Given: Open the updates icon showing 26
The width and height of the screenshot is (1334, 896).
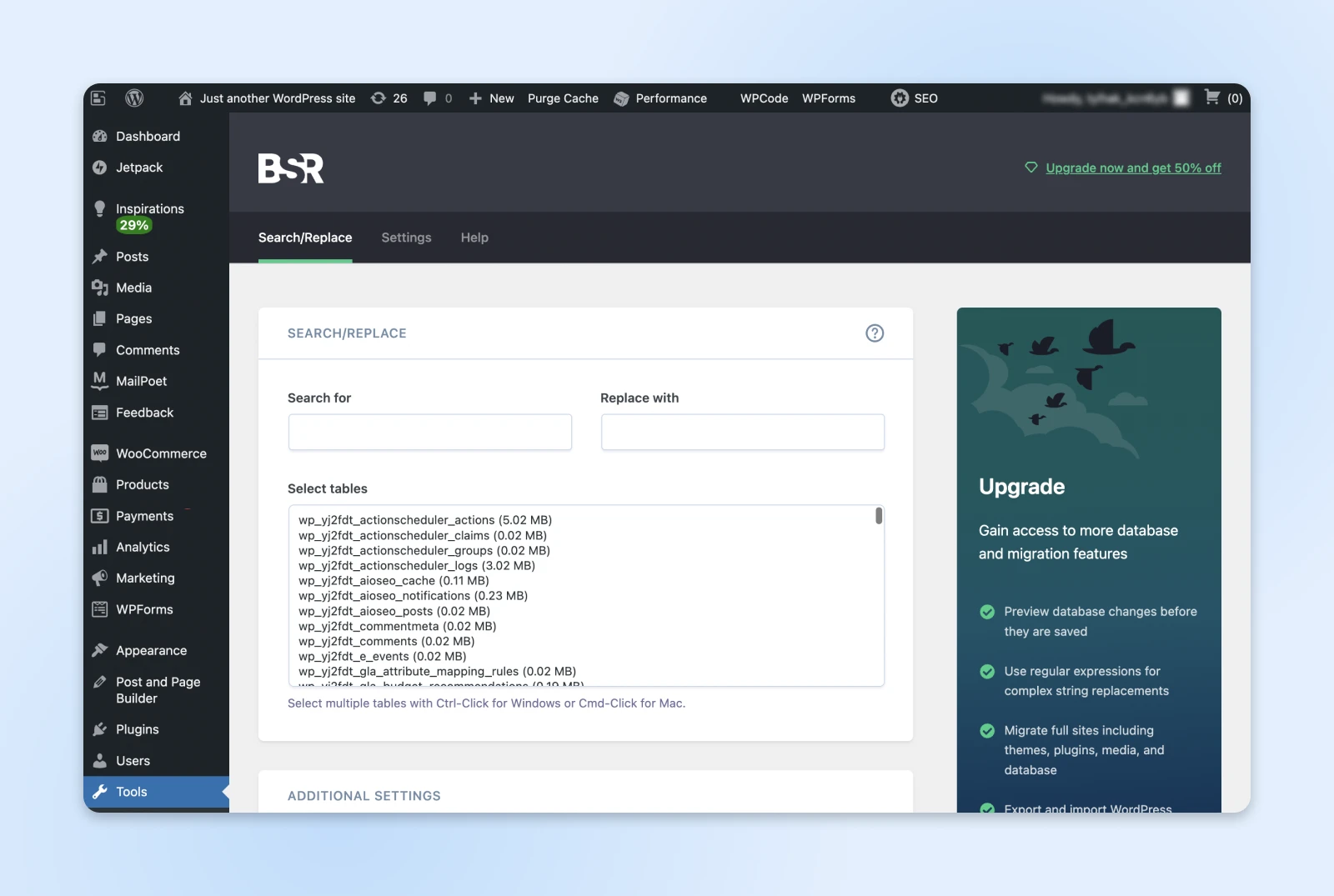Looking at the screenshot, I should [379, 98].
